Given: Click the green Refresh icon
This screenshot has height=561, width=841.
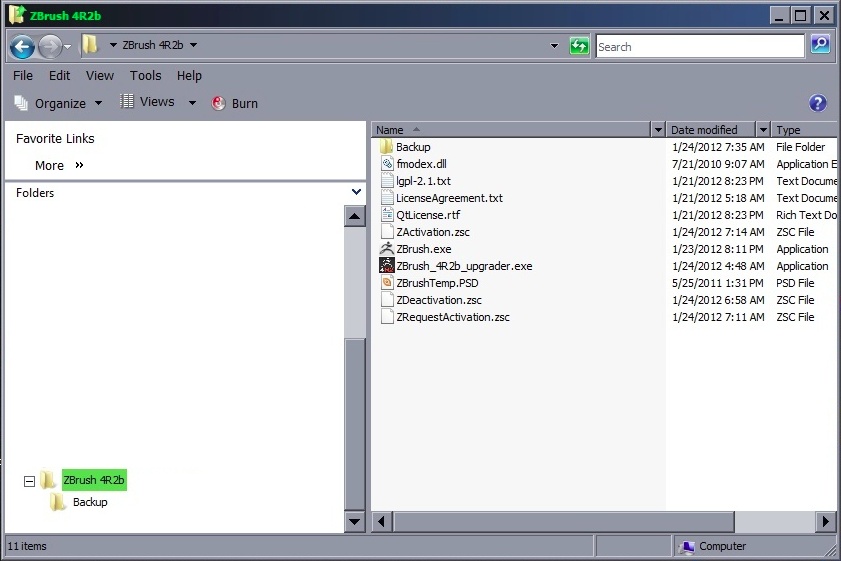Looking at the screenshot, I should (x=579, y=46).
